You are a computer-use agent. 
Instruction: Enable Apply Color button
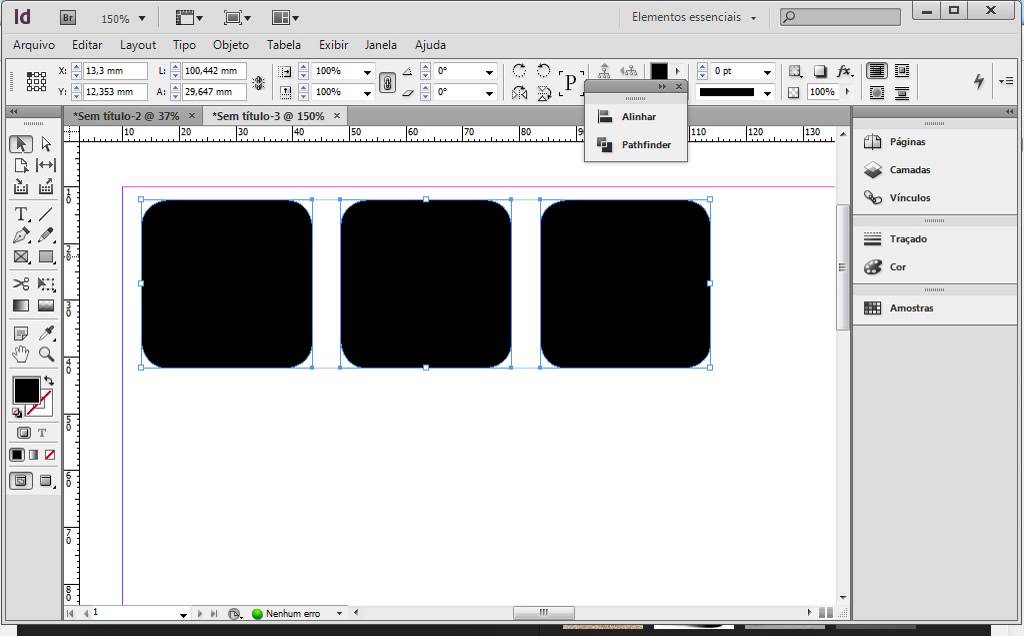pyautogui.click(x=17, y=454)
